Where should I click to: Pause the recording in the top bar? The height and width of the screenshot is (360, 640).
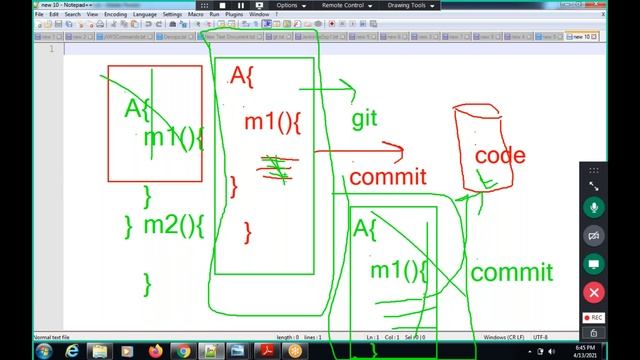(241, 5)
